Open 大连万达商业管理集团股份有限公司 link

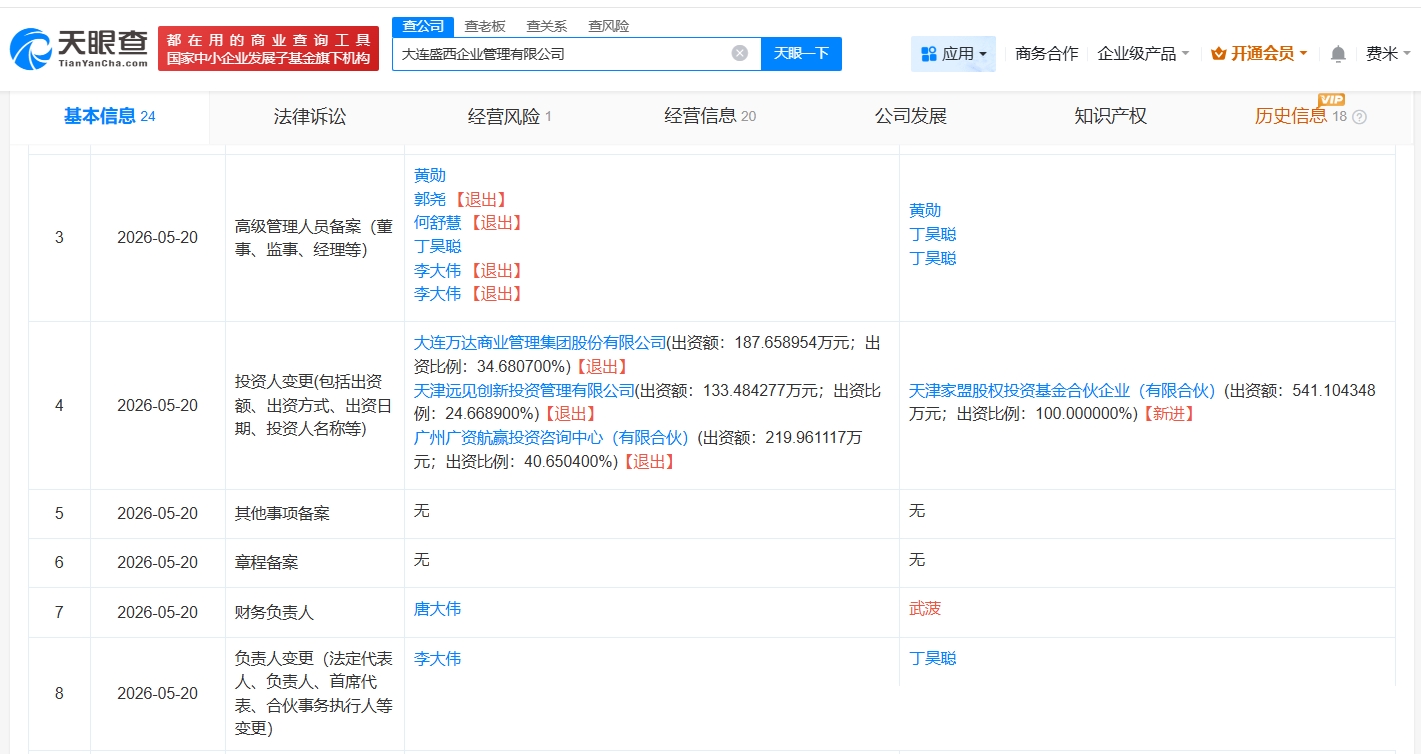[x=540, y=342]
